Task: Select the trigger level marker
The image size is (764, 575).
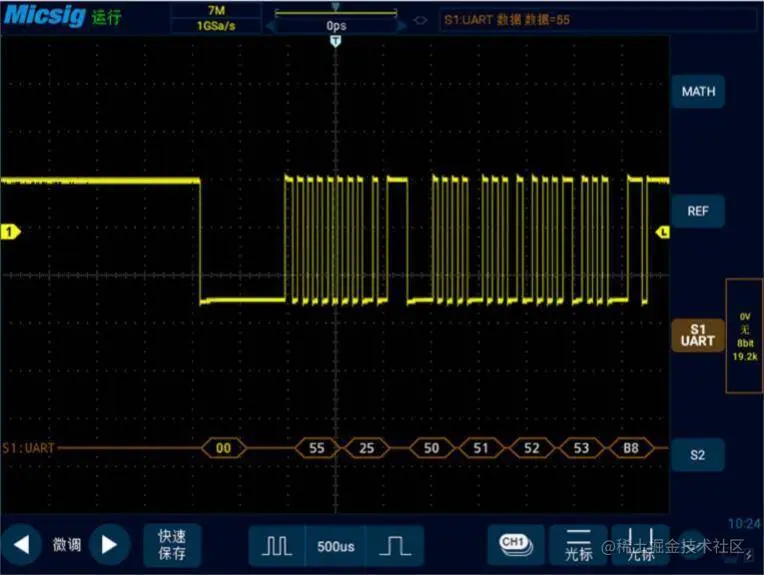Action: (x=663, y=232)
